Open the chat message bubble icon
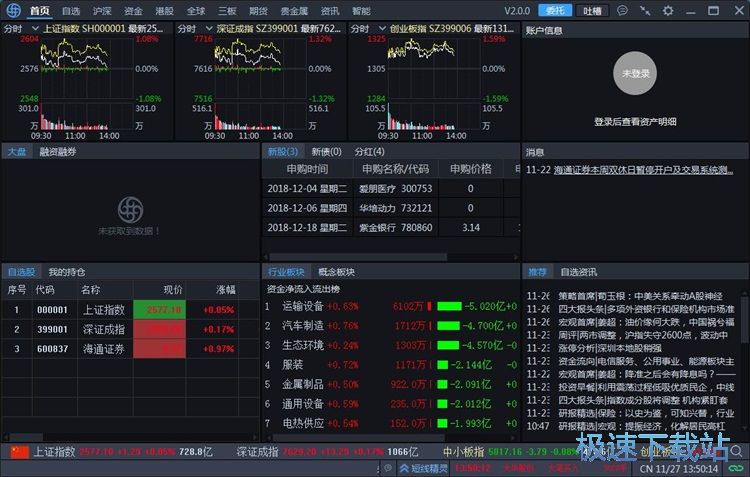 (622, 10)
